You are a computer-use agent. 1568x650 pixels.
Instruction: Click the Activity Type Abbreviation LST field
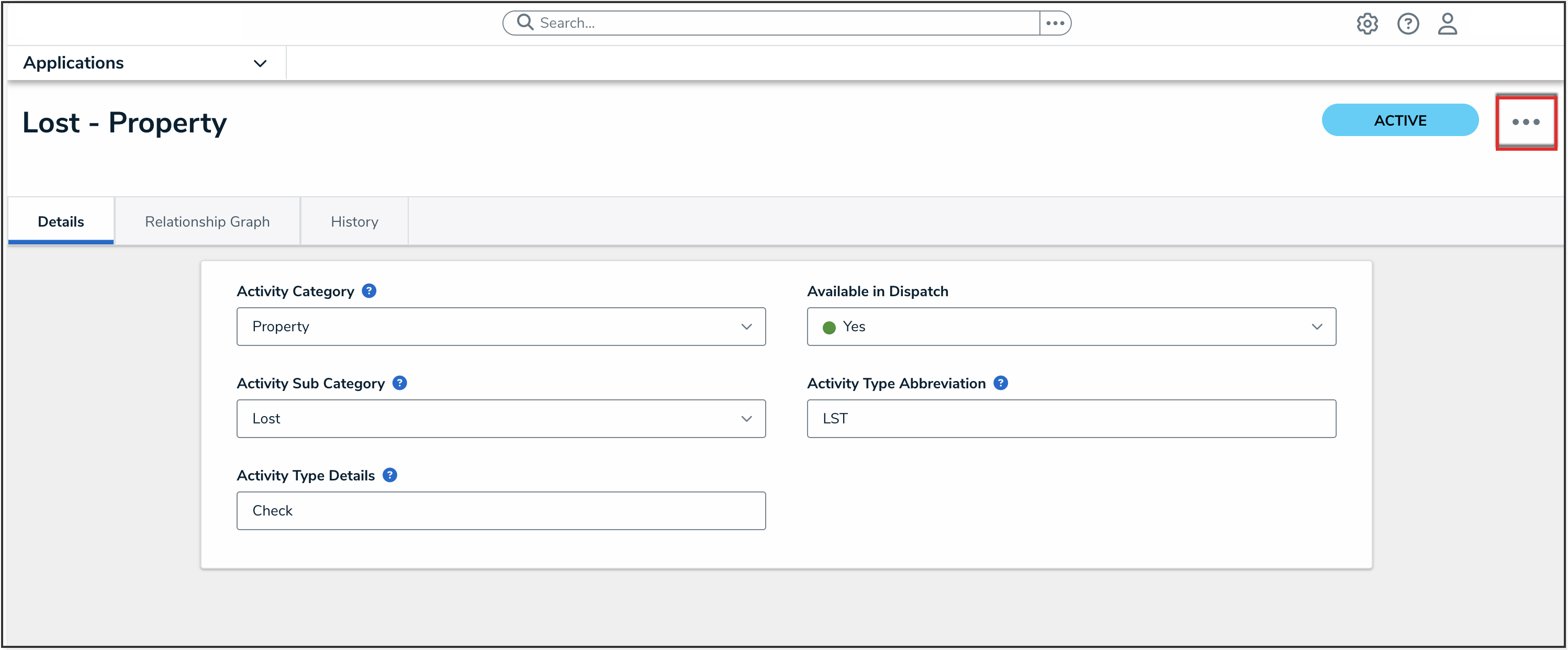pyautogui.click(x=1071, y=418)
